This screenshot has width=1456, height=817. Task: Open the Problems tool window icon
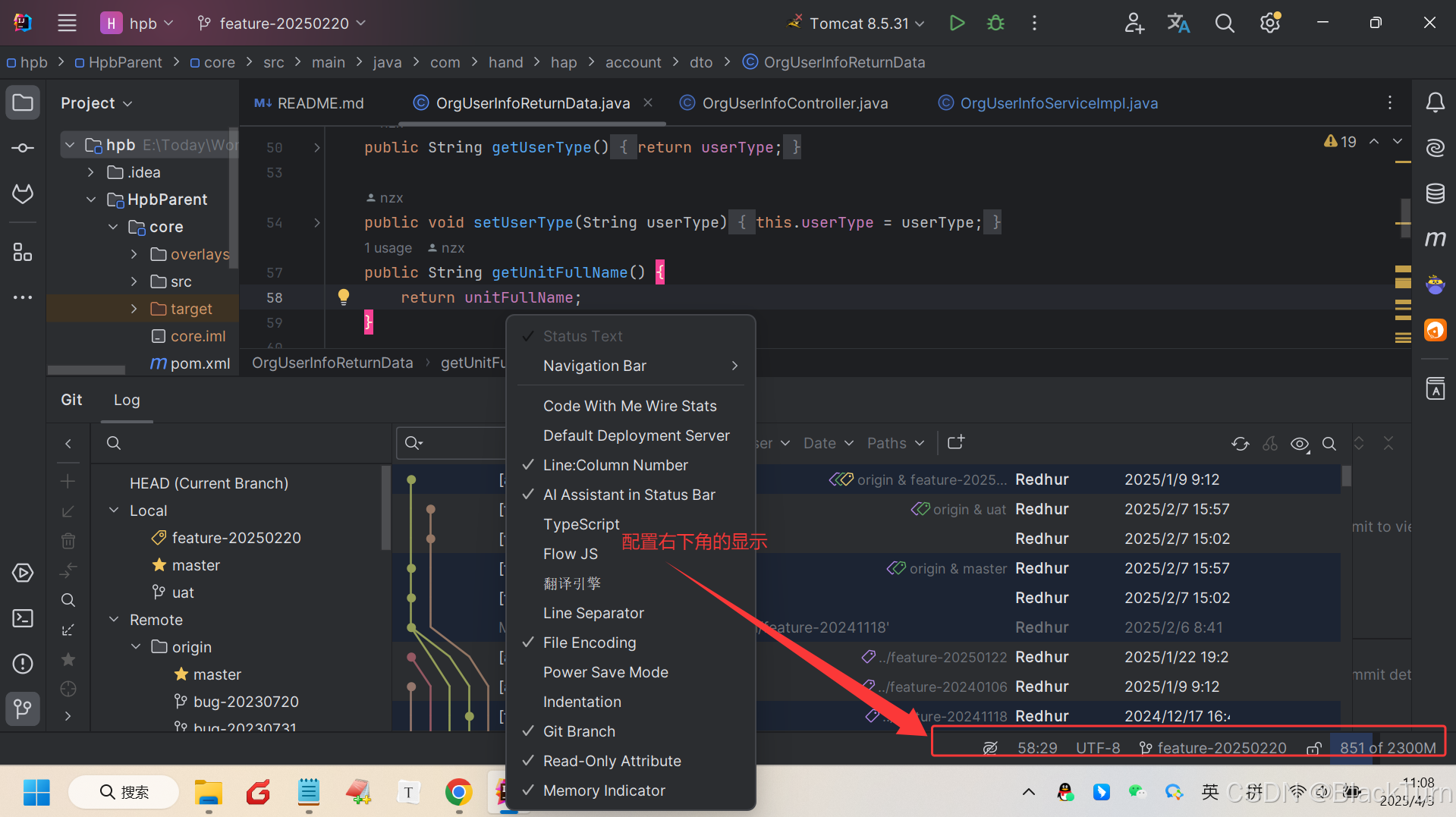tap(23, 664)
